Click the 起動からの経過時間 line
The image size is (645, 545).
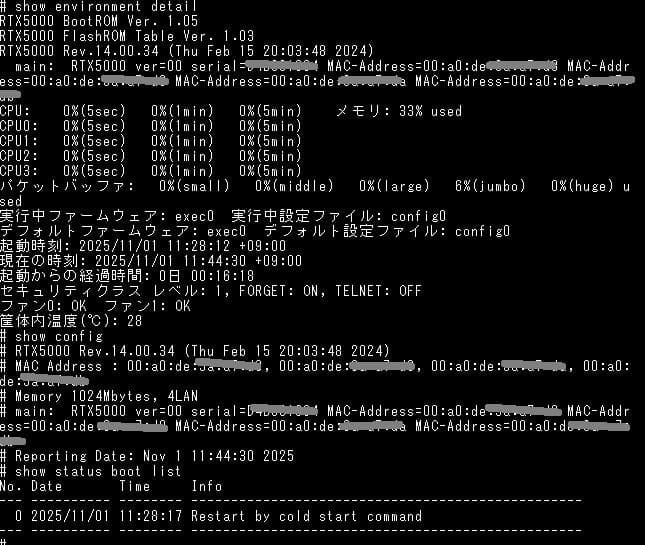[x=127, y=276]
